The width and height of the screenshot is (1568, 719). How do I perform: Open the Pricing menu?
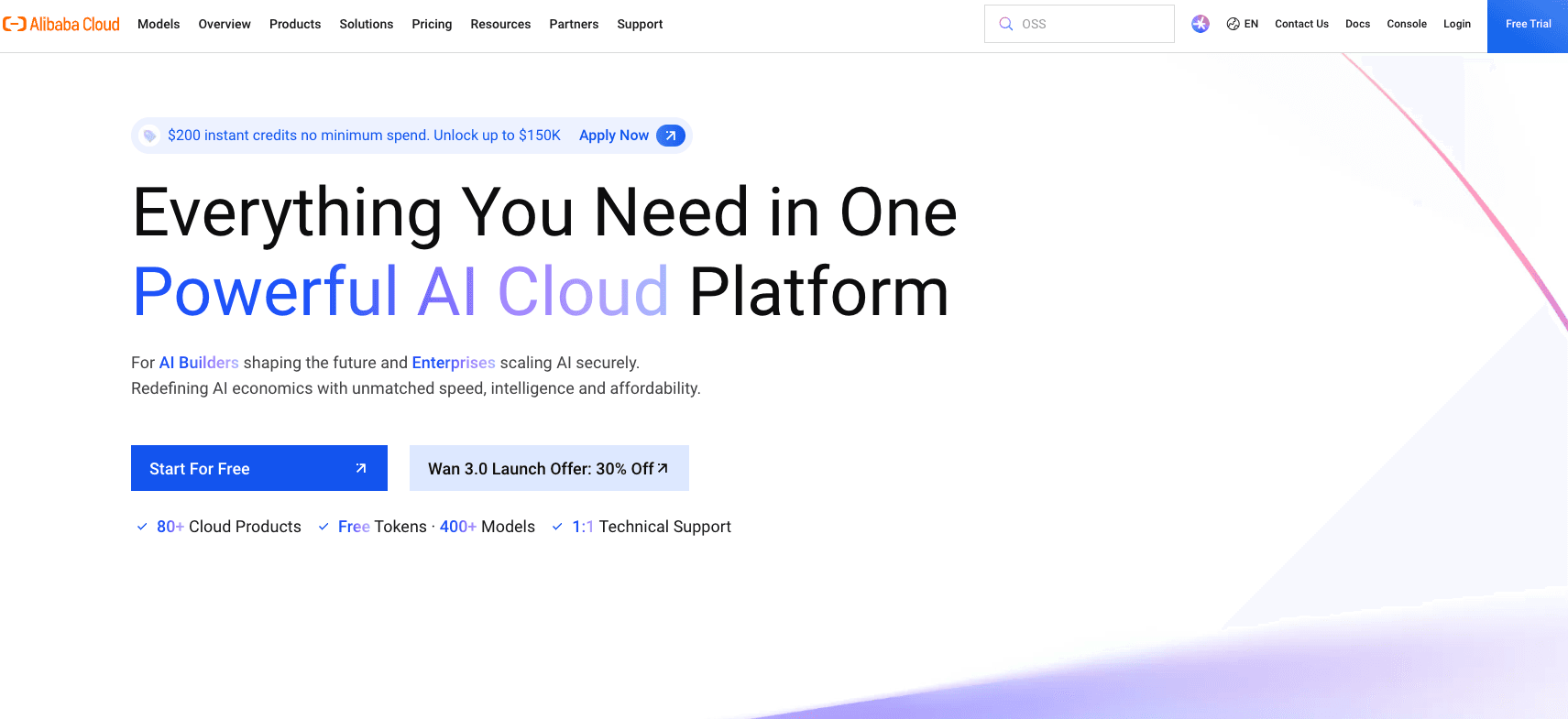(x=432, y=24)
